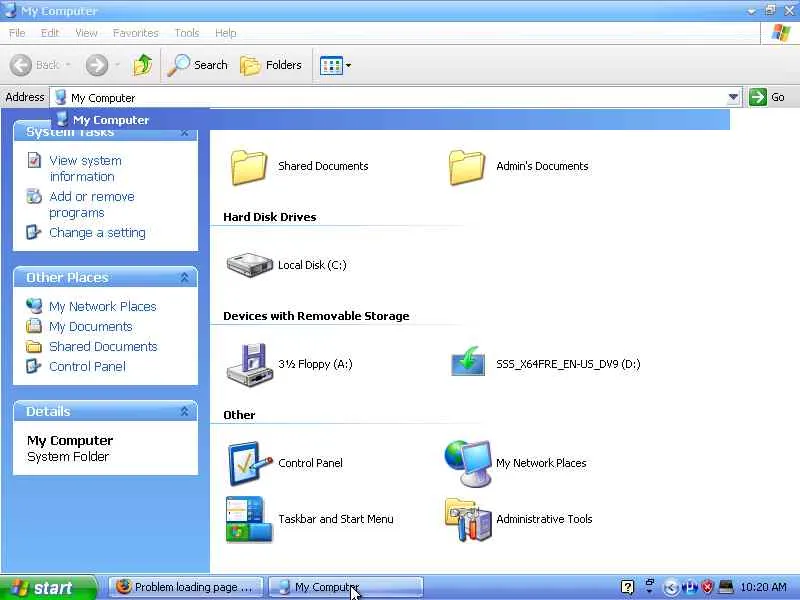This screenshot has height=600, width=800.
Task: Click the Administrative Tools label
Action: (544, 519)
